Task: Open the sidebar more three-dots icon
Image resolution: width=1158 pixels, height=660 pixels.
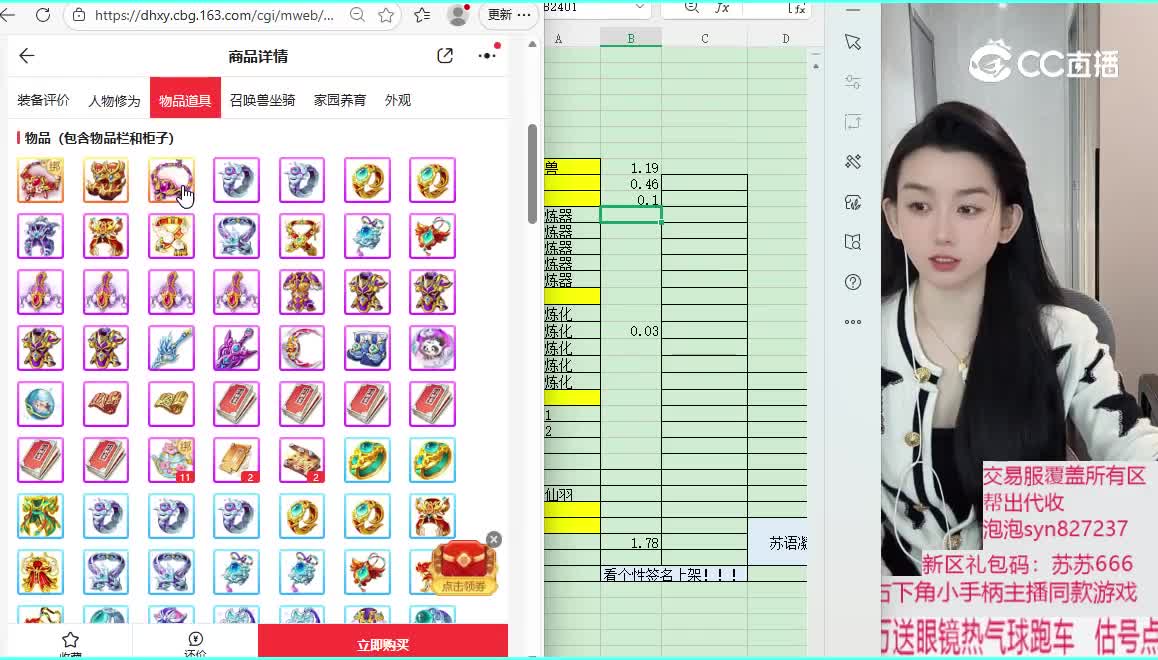Action: point(853,322)
